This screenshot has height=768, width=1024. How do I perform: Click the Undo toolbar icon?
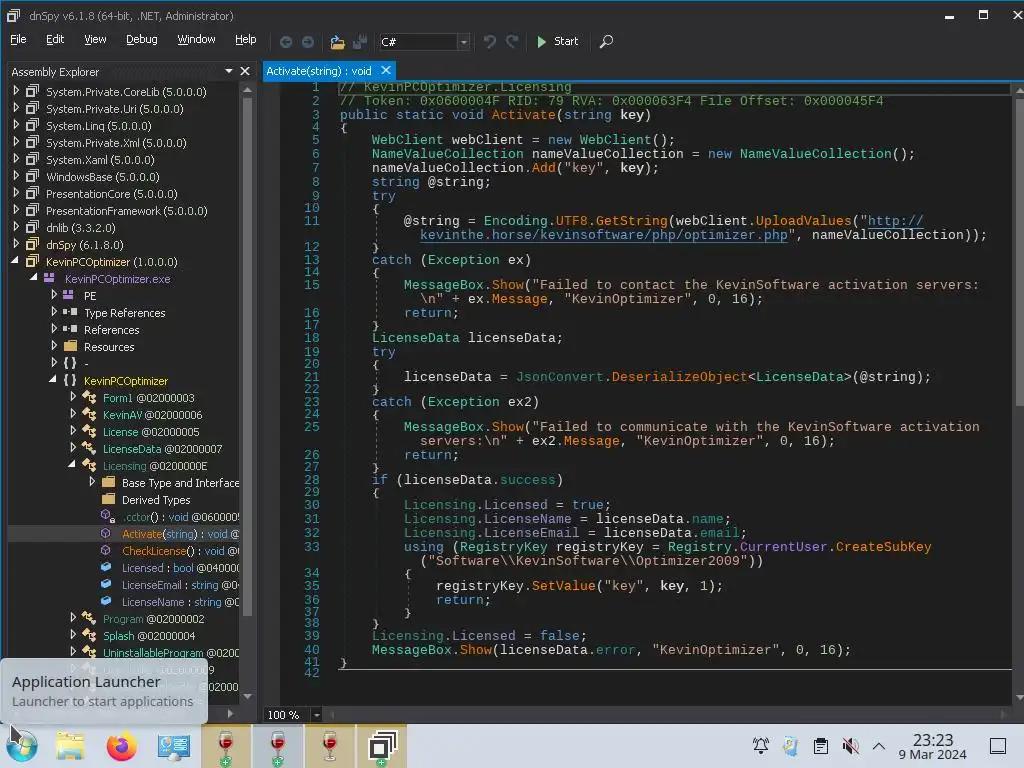[x=489, y=42]
